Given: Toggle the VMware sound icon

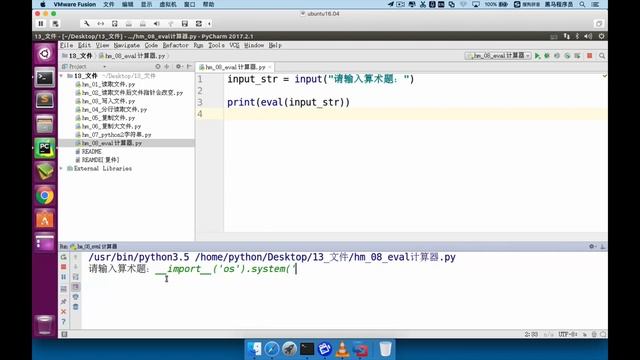Looking at the screenshot, I should tap(156, 24).
